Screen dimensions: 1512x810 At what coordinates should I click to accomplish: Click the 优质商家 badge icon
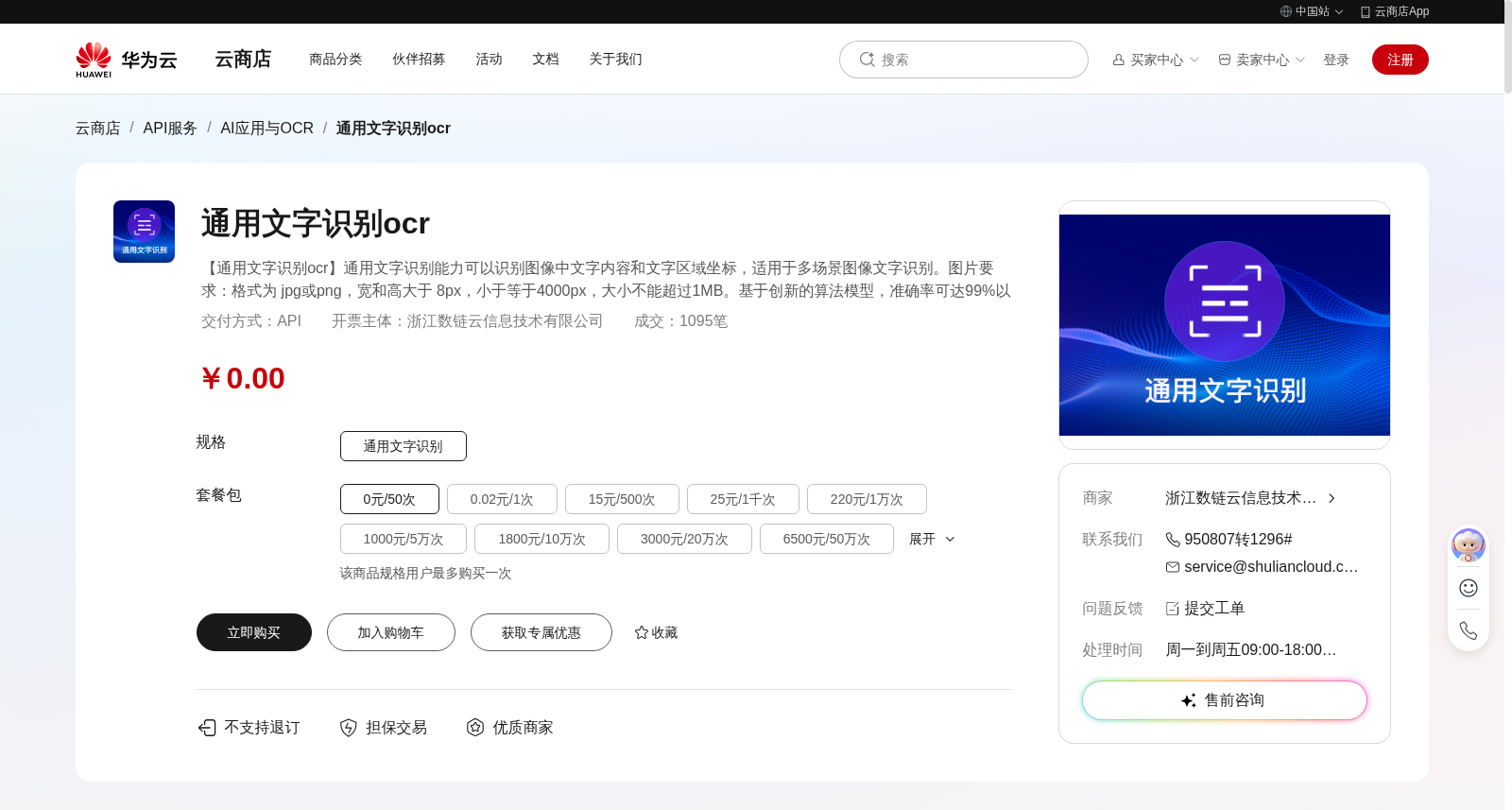tap(475, 728)
